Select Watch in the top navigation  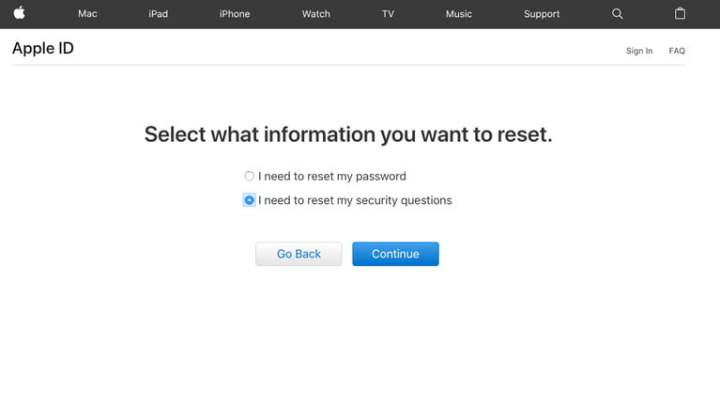click(x=316, y=14)
